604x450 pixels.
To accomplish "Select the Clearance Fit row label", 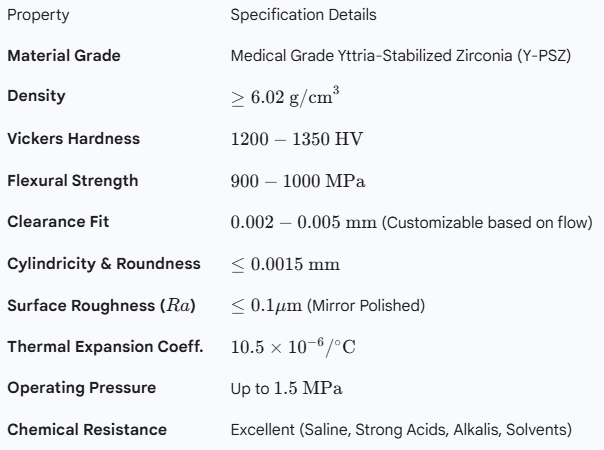I will pos(57,222).
